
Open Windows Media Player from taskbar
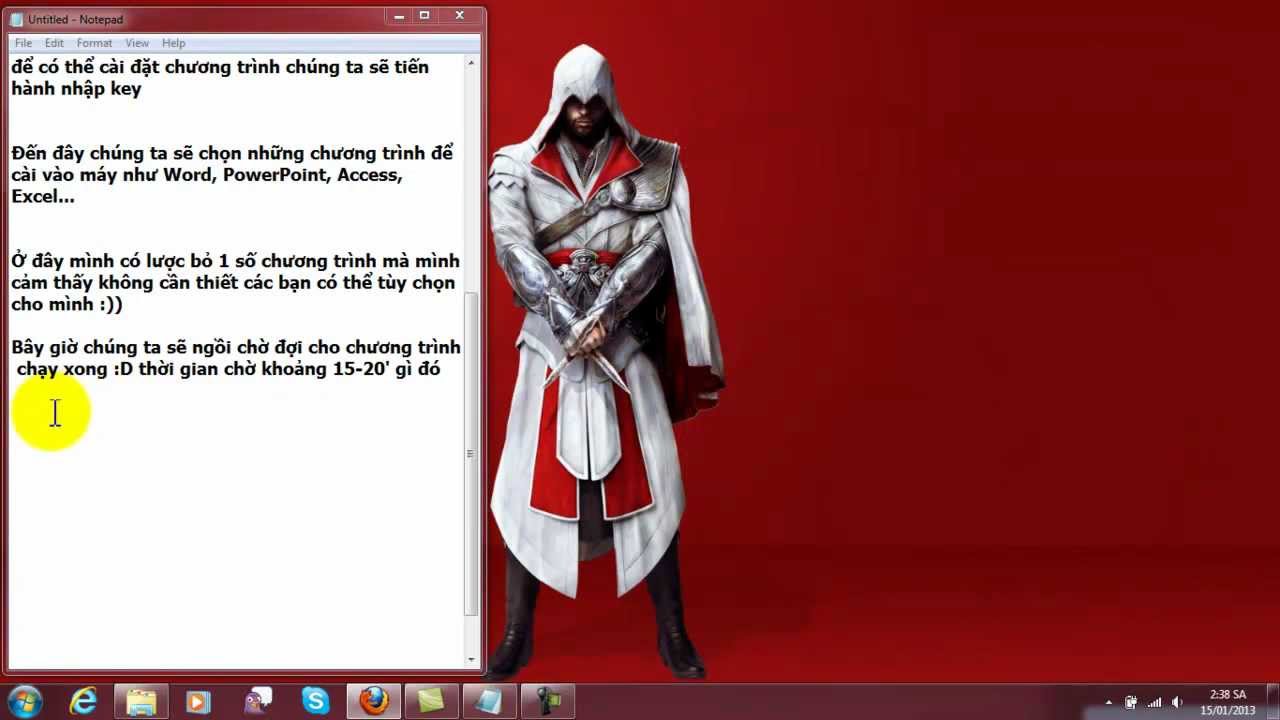point(199,701)
